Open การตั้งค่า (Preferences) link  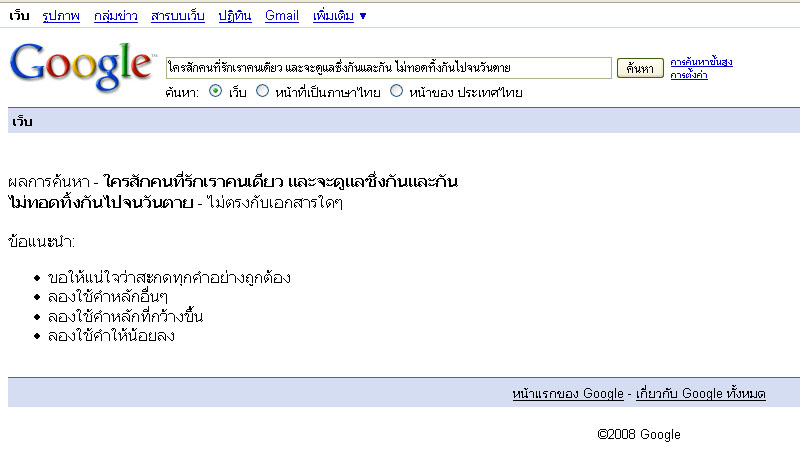689,75
